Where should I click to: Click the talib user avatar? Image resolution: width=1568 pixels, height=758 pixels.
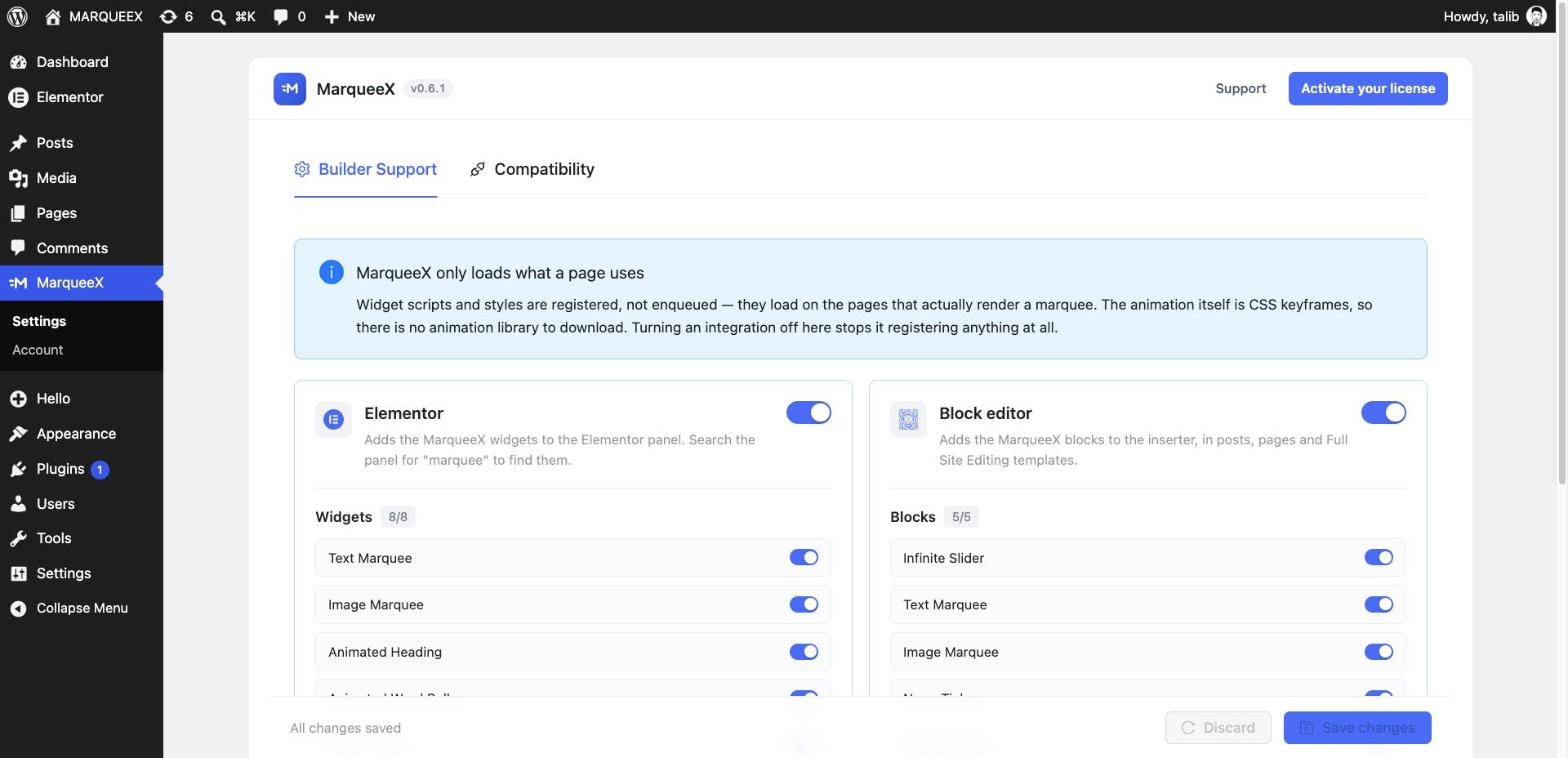pyautogui.click(x=1537, y=16)
